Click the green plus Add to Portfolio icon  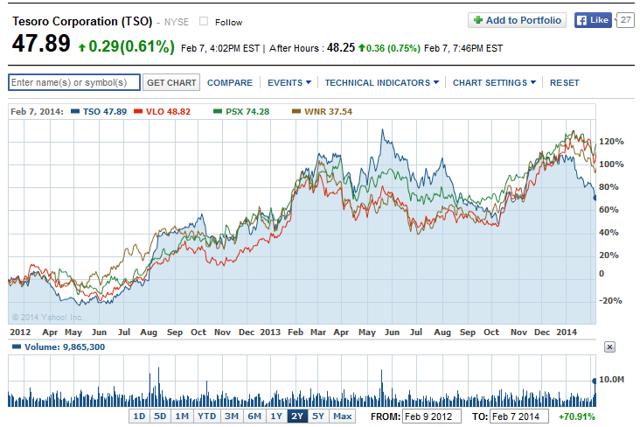click(478, 20)
